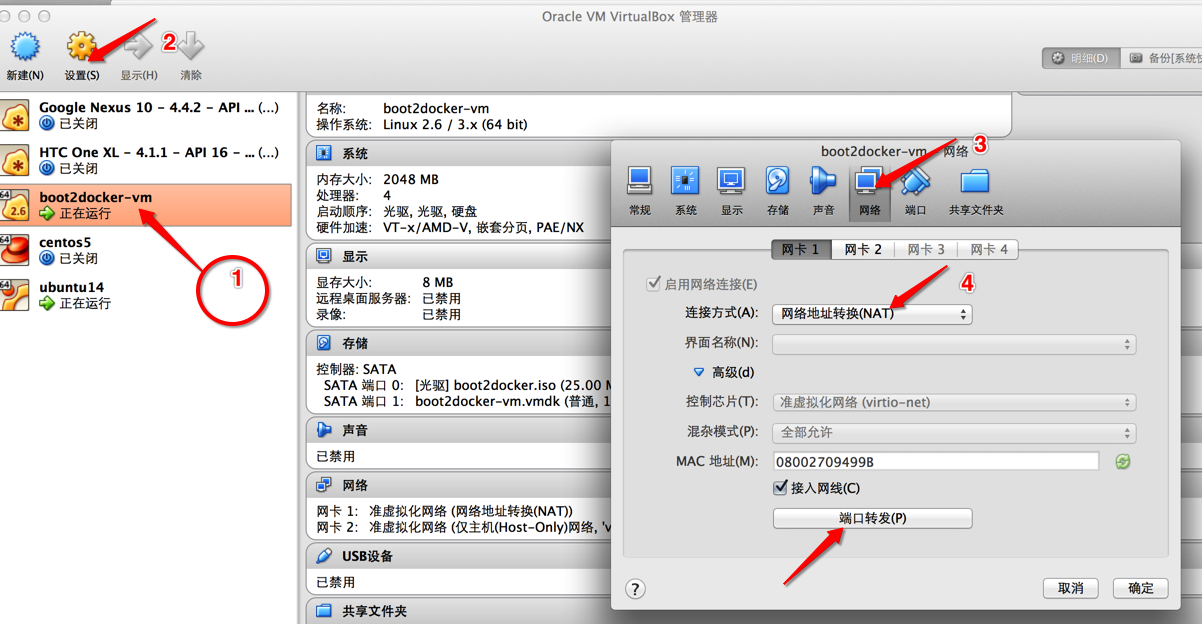Click 端口转发(P) port forwarding button
Viewport: 1202px width, 624px height.
872,518
